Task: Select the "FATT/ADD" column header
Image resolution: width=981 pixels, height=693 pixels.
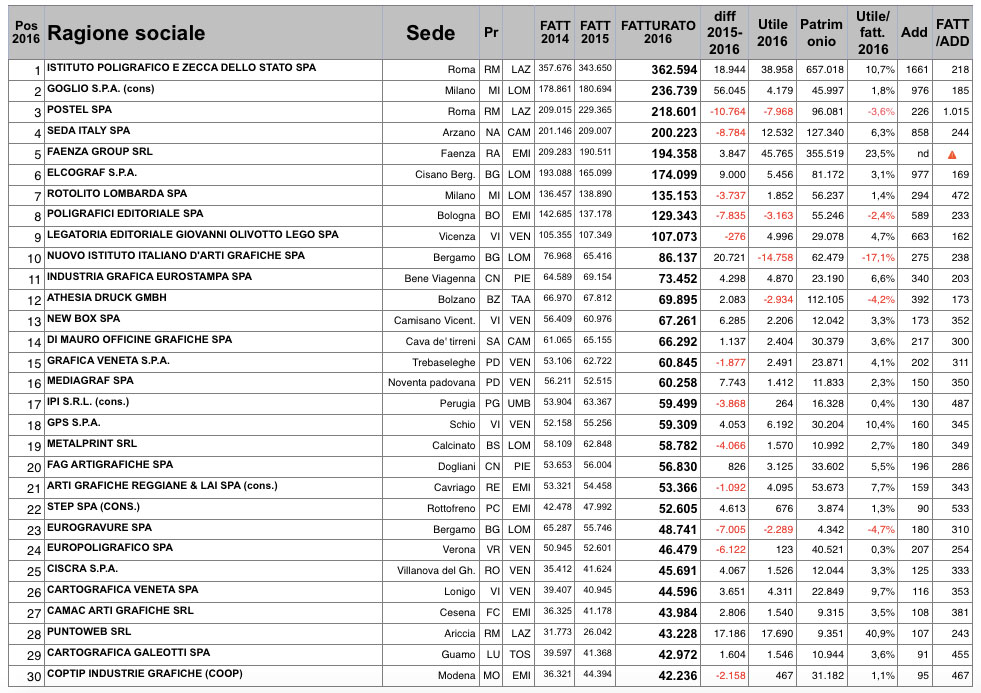Action: pos(952,33)
